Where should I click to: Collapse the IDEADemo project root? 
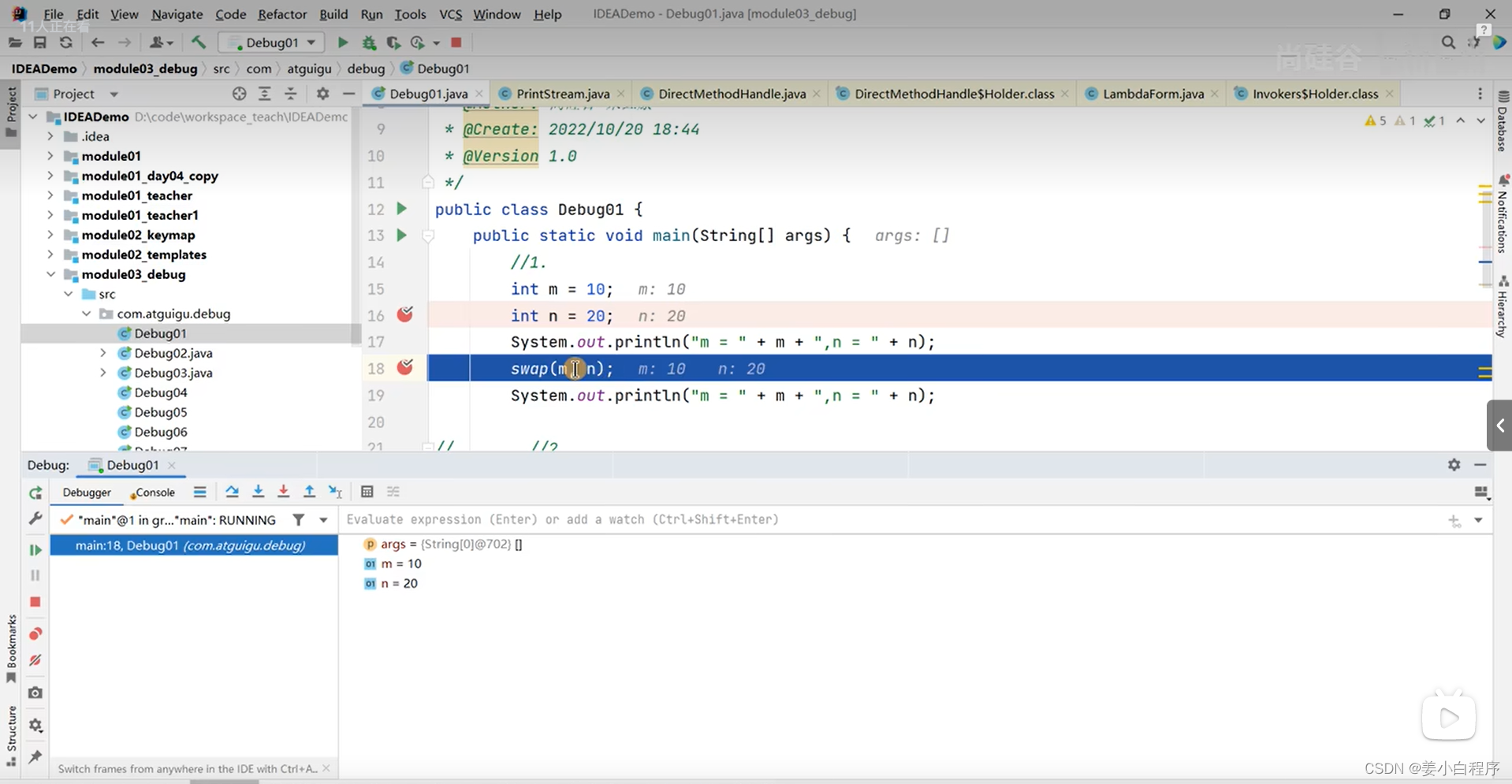coord(34,117)
